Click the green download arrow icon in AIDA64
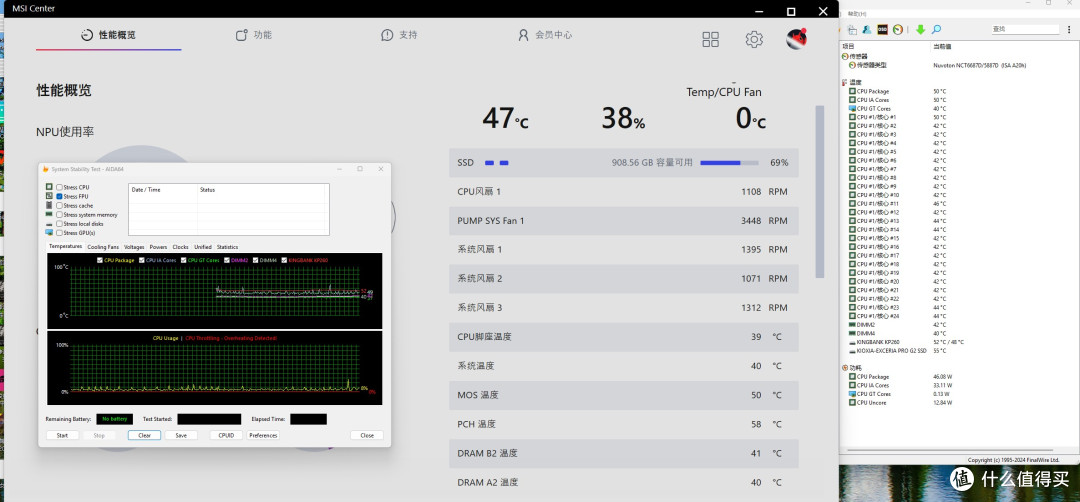The height and width of the screenshot is (502, 1080). 920,30
